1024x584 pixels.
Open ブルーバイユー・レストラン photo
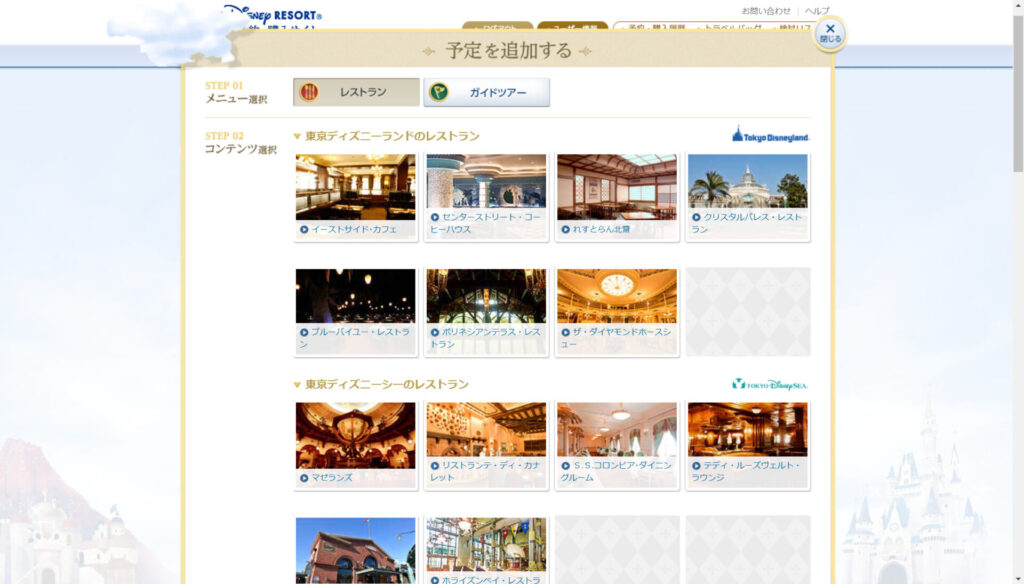[355, 296]
